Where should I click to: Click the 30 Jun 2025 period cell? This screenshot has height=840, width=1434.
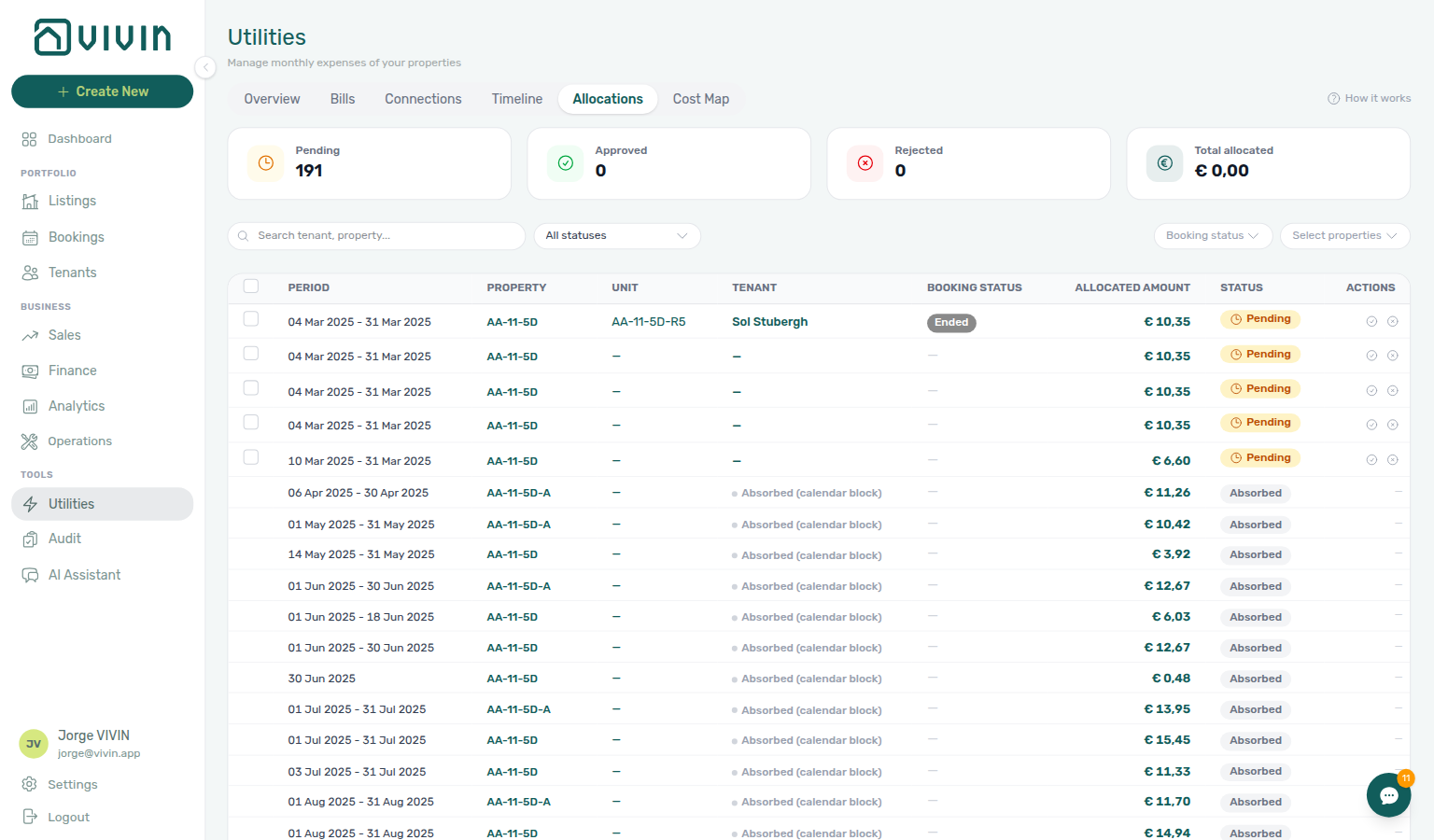click(321, 679)
